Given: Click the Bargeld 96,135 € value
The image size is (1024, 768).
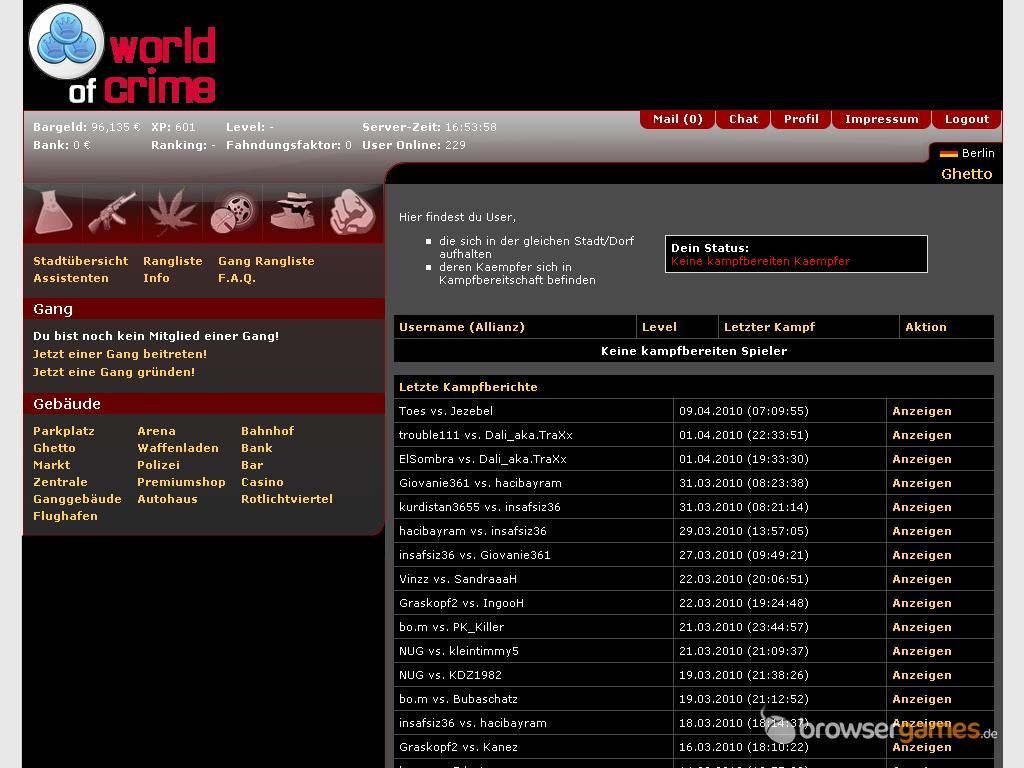Looking at the screenshot, I should pyautogui.click(x=115, y=127).
